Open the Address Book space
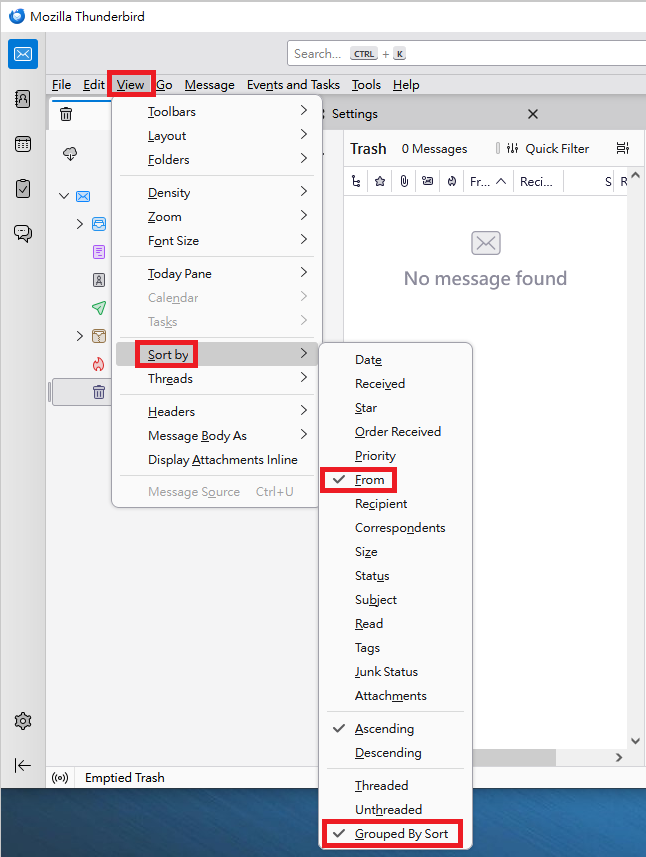Image resolution: width=646 pixels, height=857 pixels. click(x=23, y=99)
